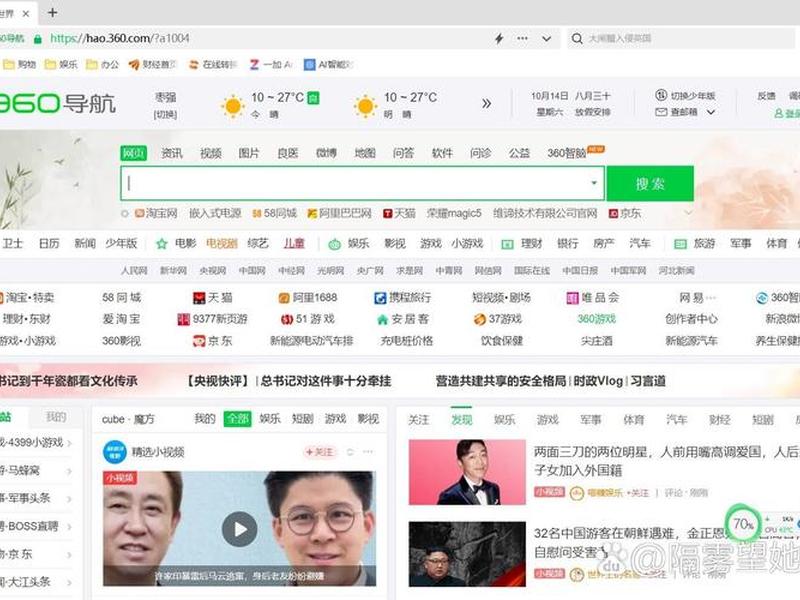This screenshot has height=600, width=800.
Task: Expand the 4399小游戏 sidebar row arrow
Action: click(x=69, y=443)
